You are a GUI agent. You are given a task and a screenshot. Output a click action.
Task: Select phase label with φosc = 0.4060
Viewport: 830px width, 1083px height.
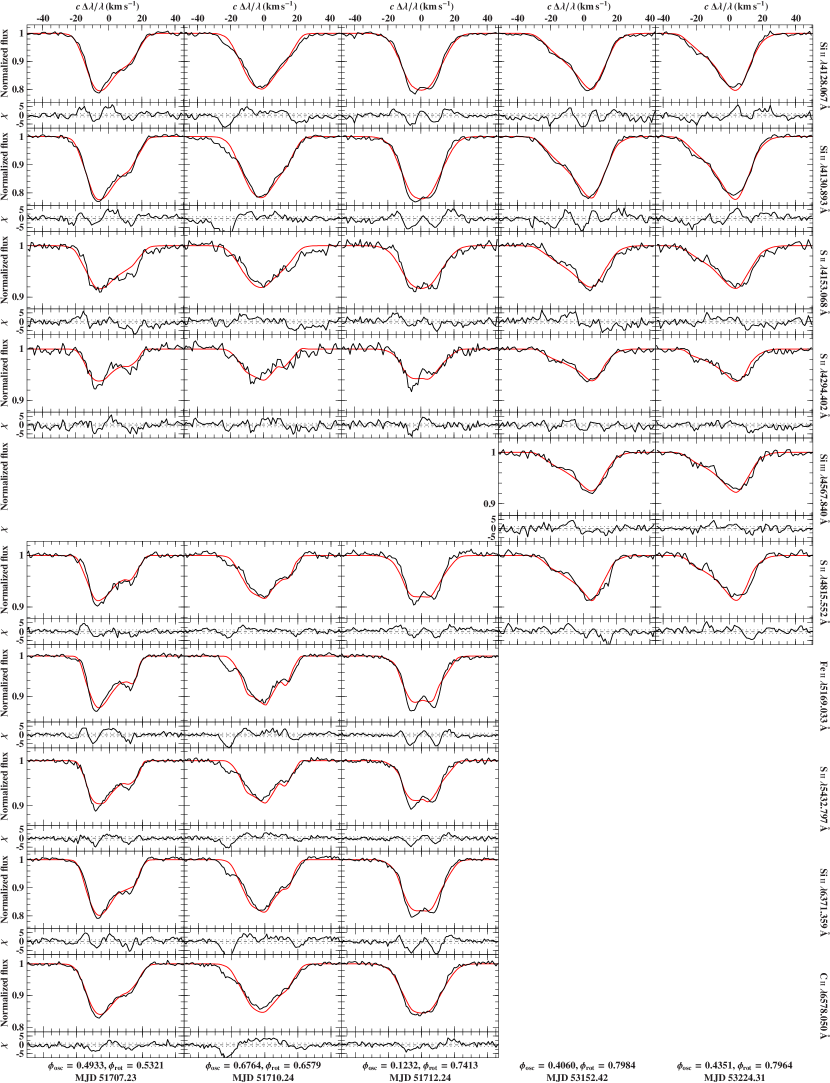(576, 1065)
